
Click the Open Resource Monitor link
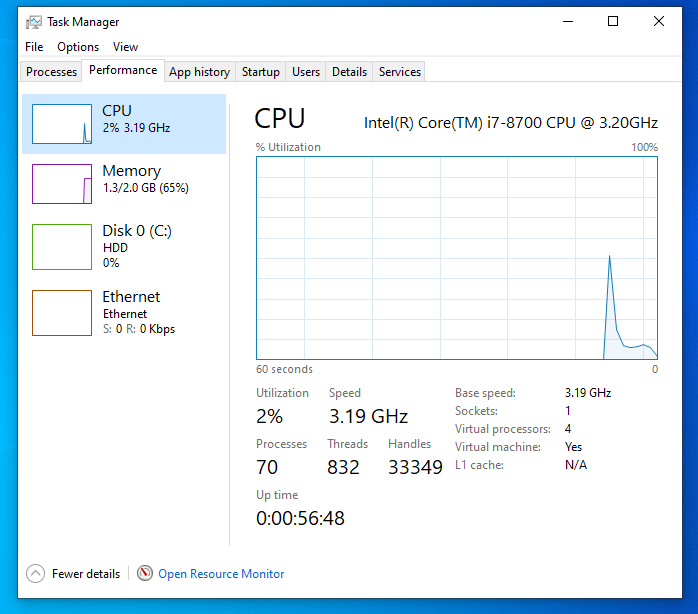pyautogui.click(x=221, y=574)
